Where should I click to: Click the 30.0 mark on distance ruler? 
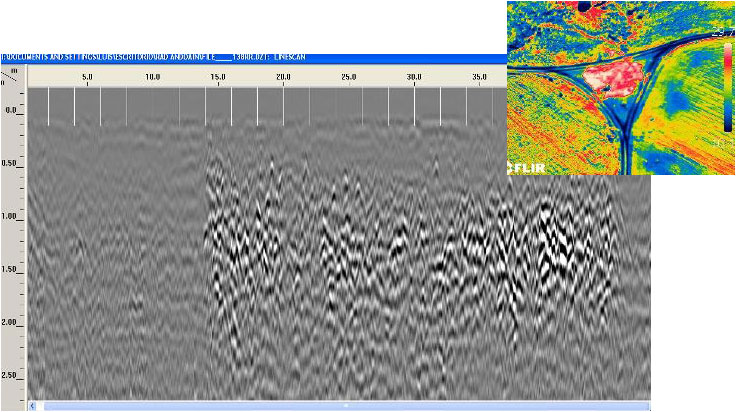point(414,76)
